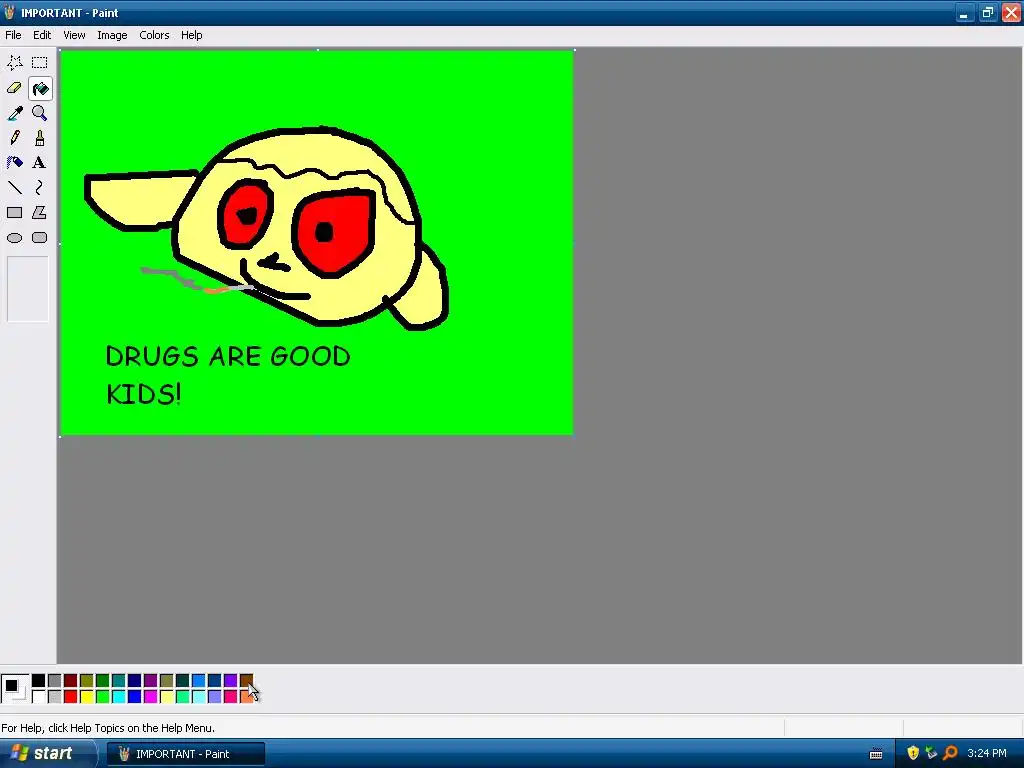This screenshot has width=1024, height=768.
Task: Select the Text tool
Action: (x=40, y=163)
